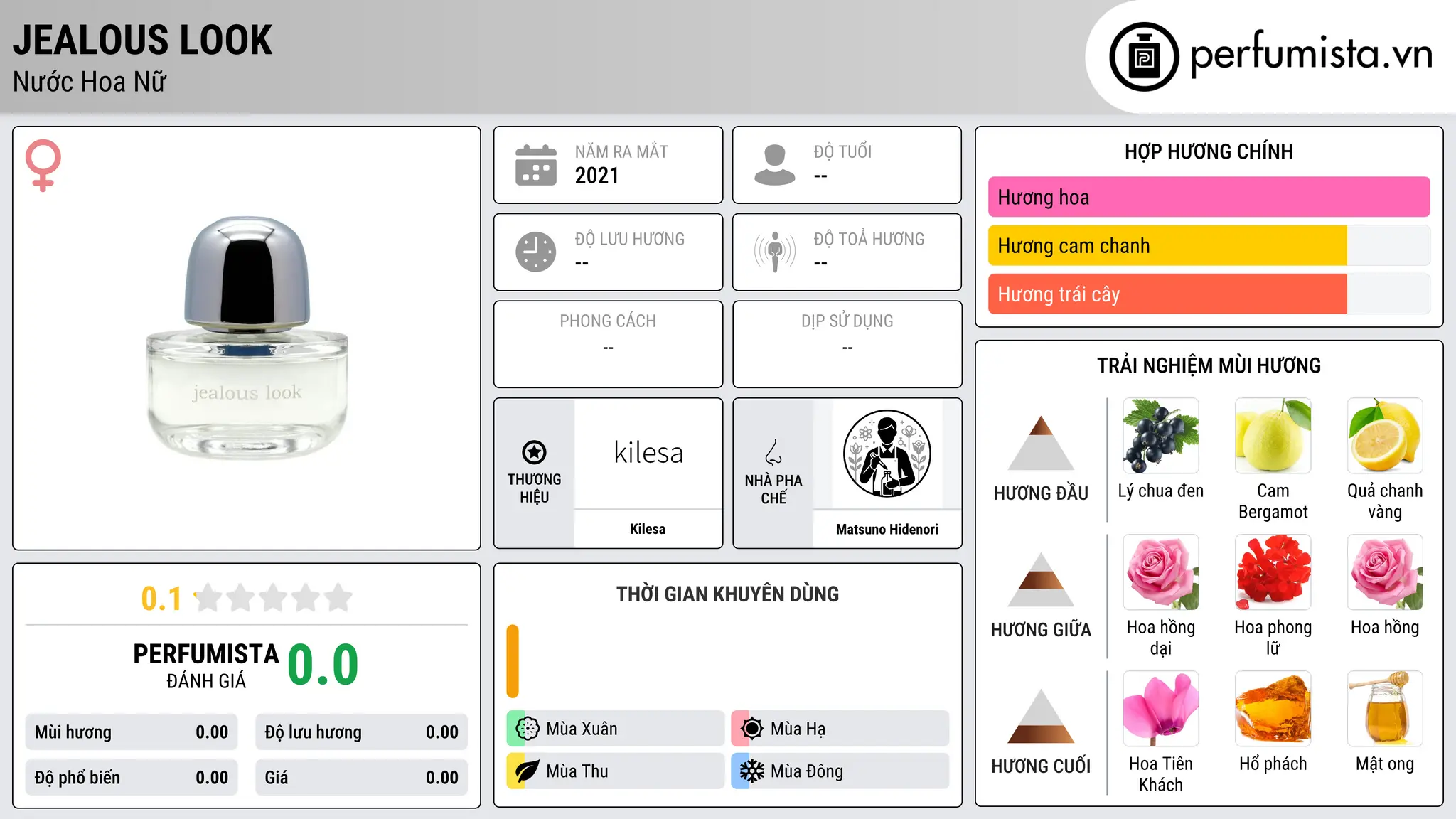Click the Hương giữa label
The width and height of the screenshot is (1456, 819).
[x=1041, y=630]
